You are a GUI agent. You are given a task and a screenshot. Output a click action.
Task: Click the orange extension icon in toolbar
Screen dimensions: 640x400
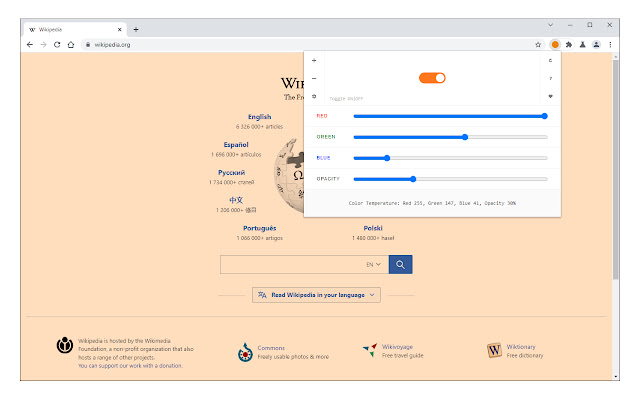coord(555,44)
